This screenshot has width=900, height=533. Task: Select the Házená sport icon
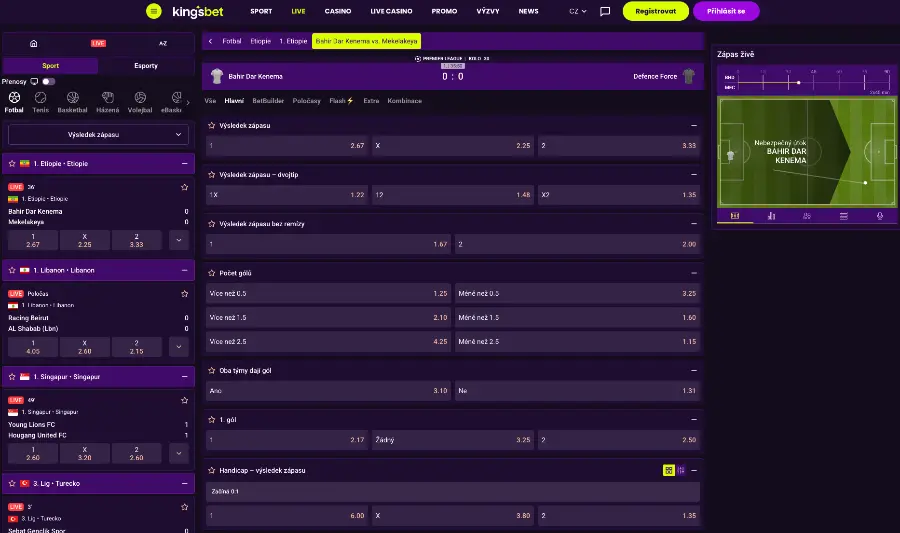click(x=107, y=102)
